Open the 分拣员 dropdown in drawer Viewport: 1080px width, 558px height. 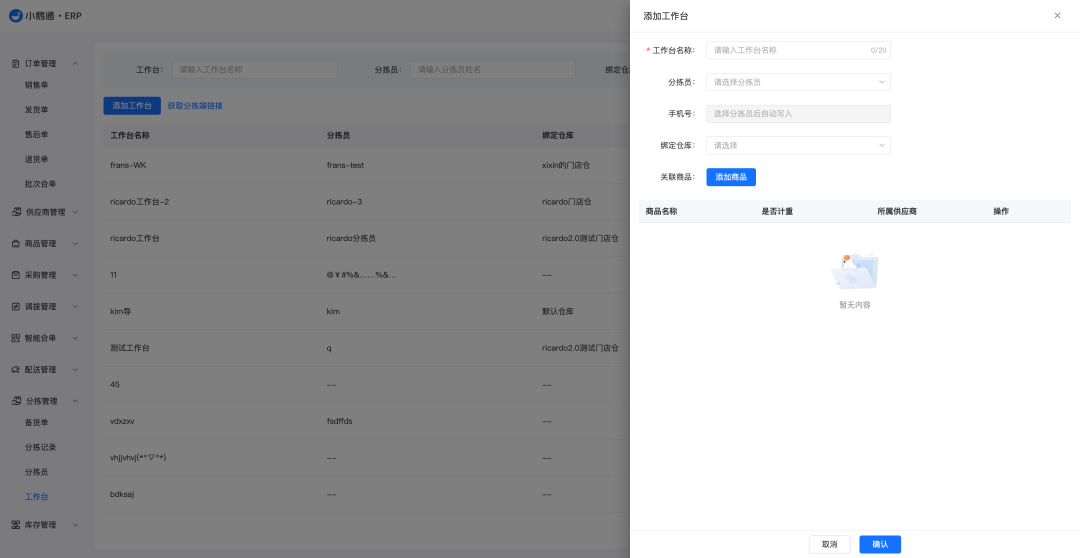click(x=798, y=82)
